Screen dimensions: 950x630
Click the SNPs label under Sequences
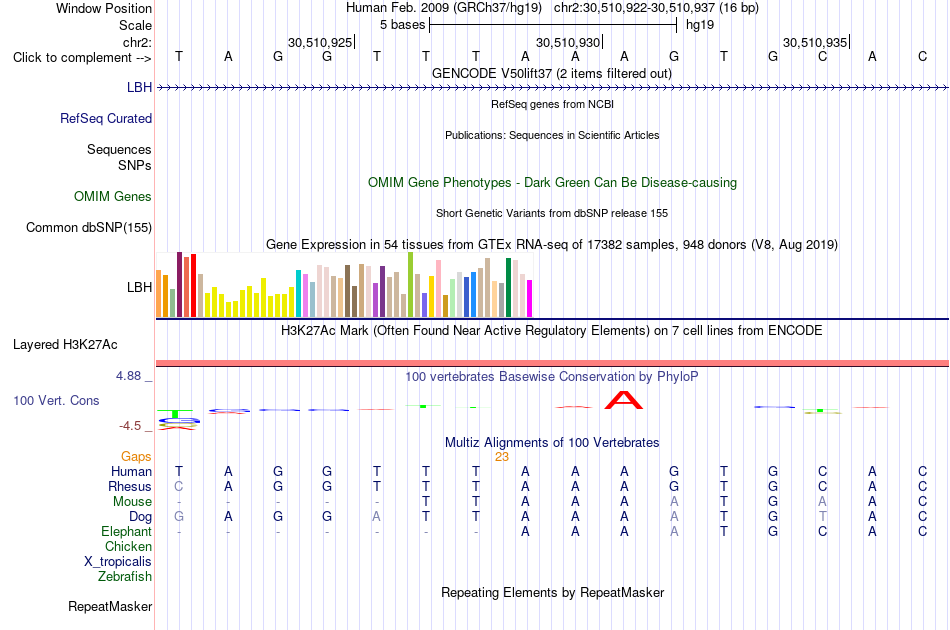(135, 165)
